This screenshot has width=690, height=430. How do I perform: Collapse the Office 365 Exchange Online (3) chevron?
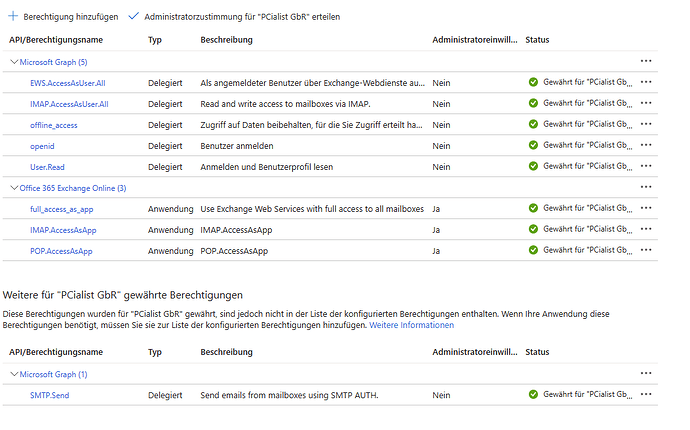pos(14,188)
